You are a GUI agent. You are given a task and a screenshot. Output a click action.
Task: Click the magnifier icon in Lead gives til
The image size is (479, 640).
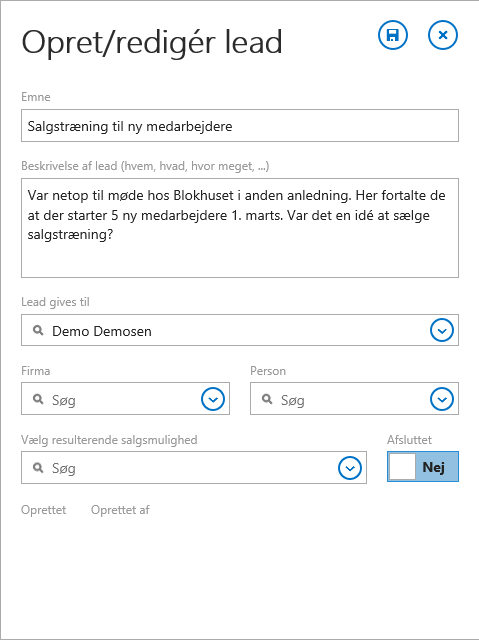pos(38,330)
